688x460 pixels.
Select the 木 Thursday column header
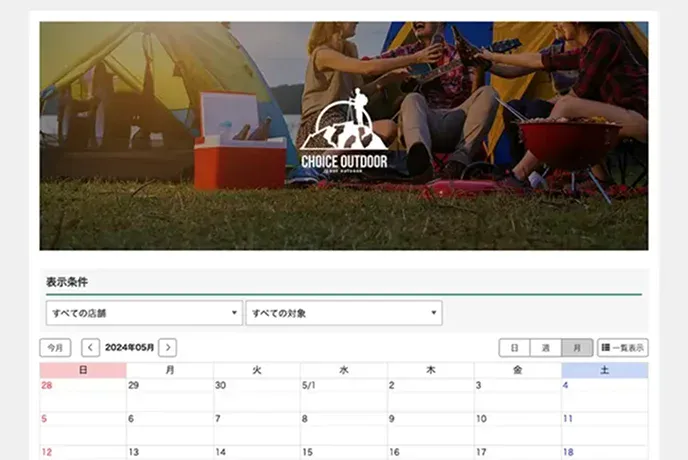pos(430,370)
